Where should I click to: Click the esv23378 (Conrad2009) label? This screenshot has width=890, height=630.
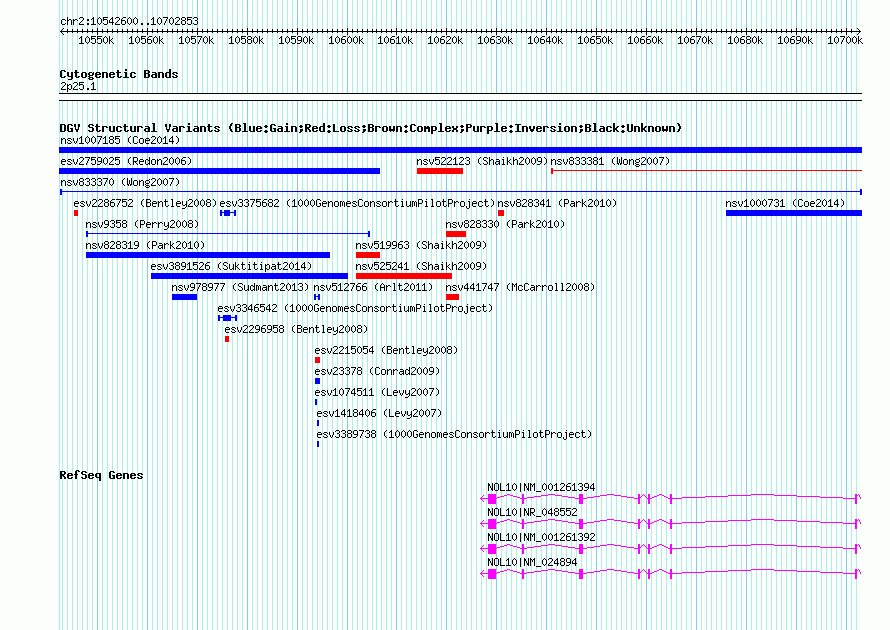click(x=377, y=371)
